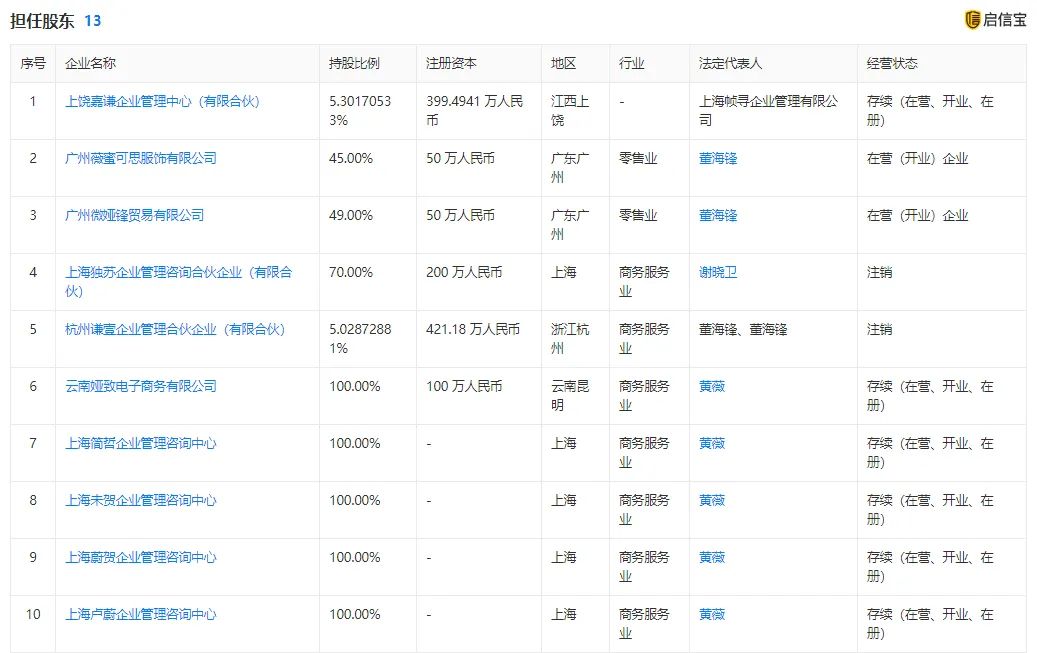Click the blue shareholder count 13

(93, 19)
